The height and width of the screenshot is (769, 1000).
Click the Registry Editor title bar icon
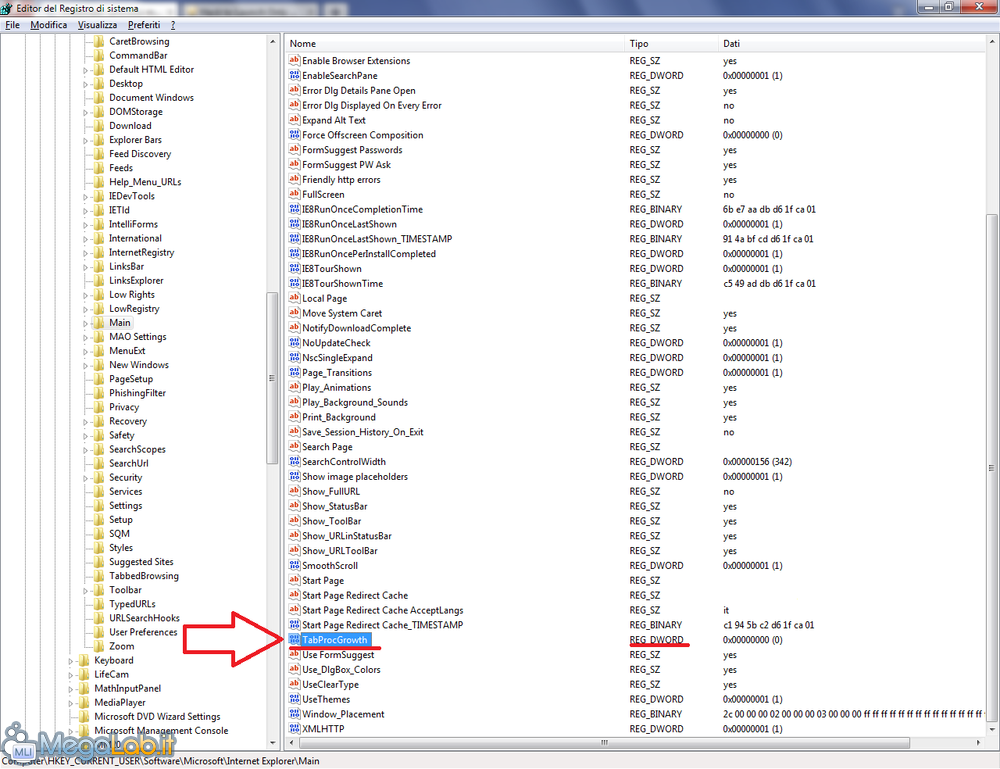click(x=6, y=8)
